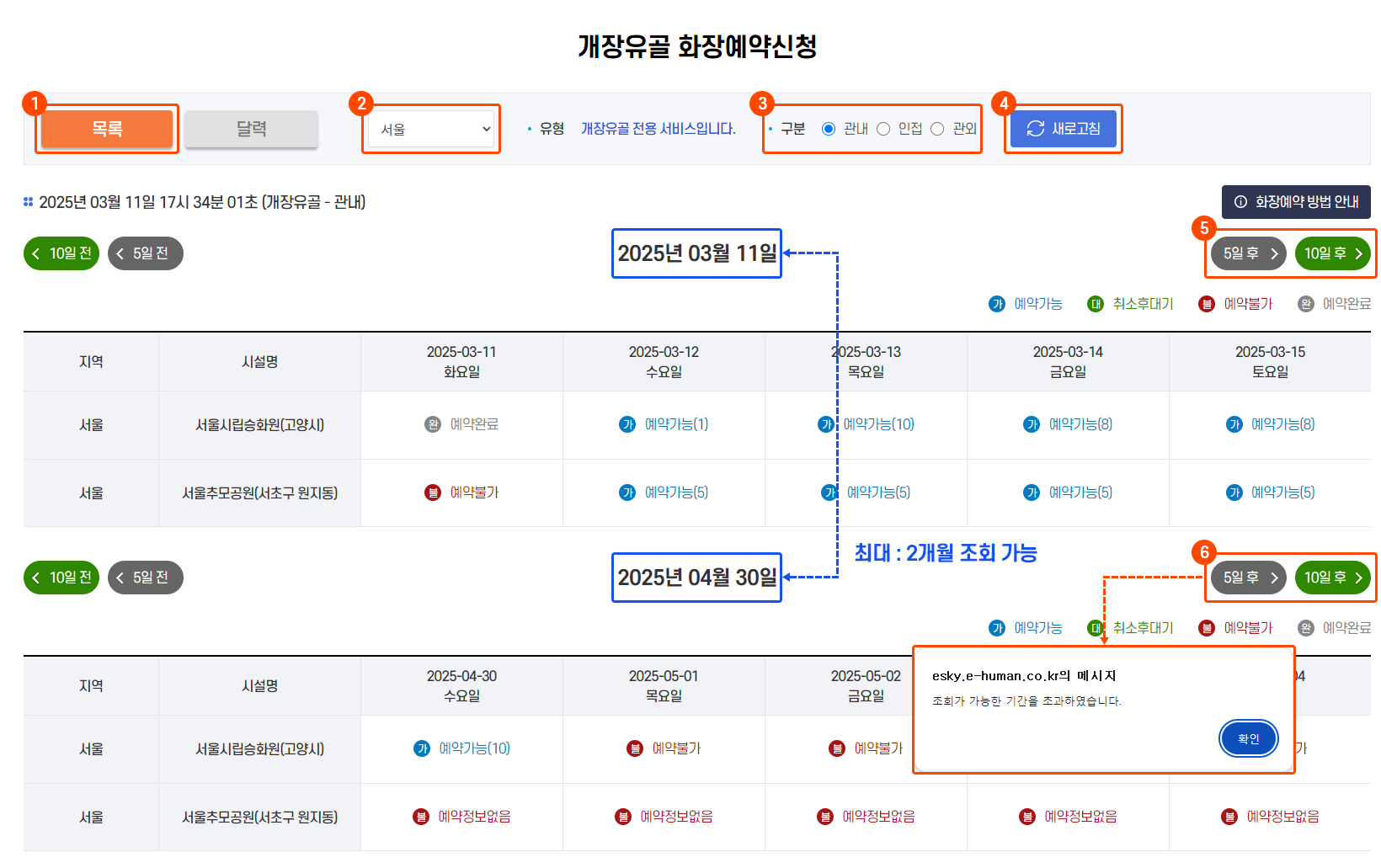Advance 5 days above April table
1381x868 pixels.
(1249, 578)
